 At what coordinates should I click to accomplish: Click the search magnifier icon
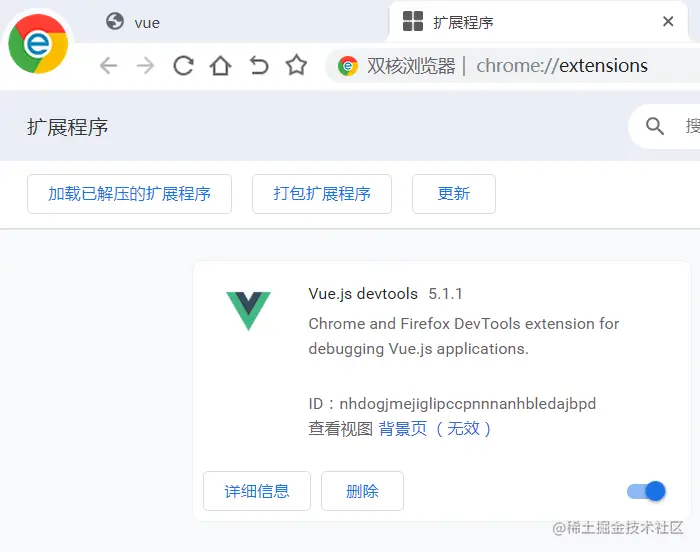(654, 126)
